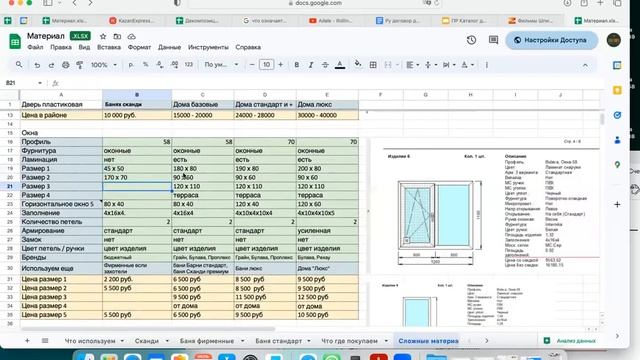Viewport: 640px width, 360px height.
Task: Open version history clock icon
Action: (x=471, y=40)
